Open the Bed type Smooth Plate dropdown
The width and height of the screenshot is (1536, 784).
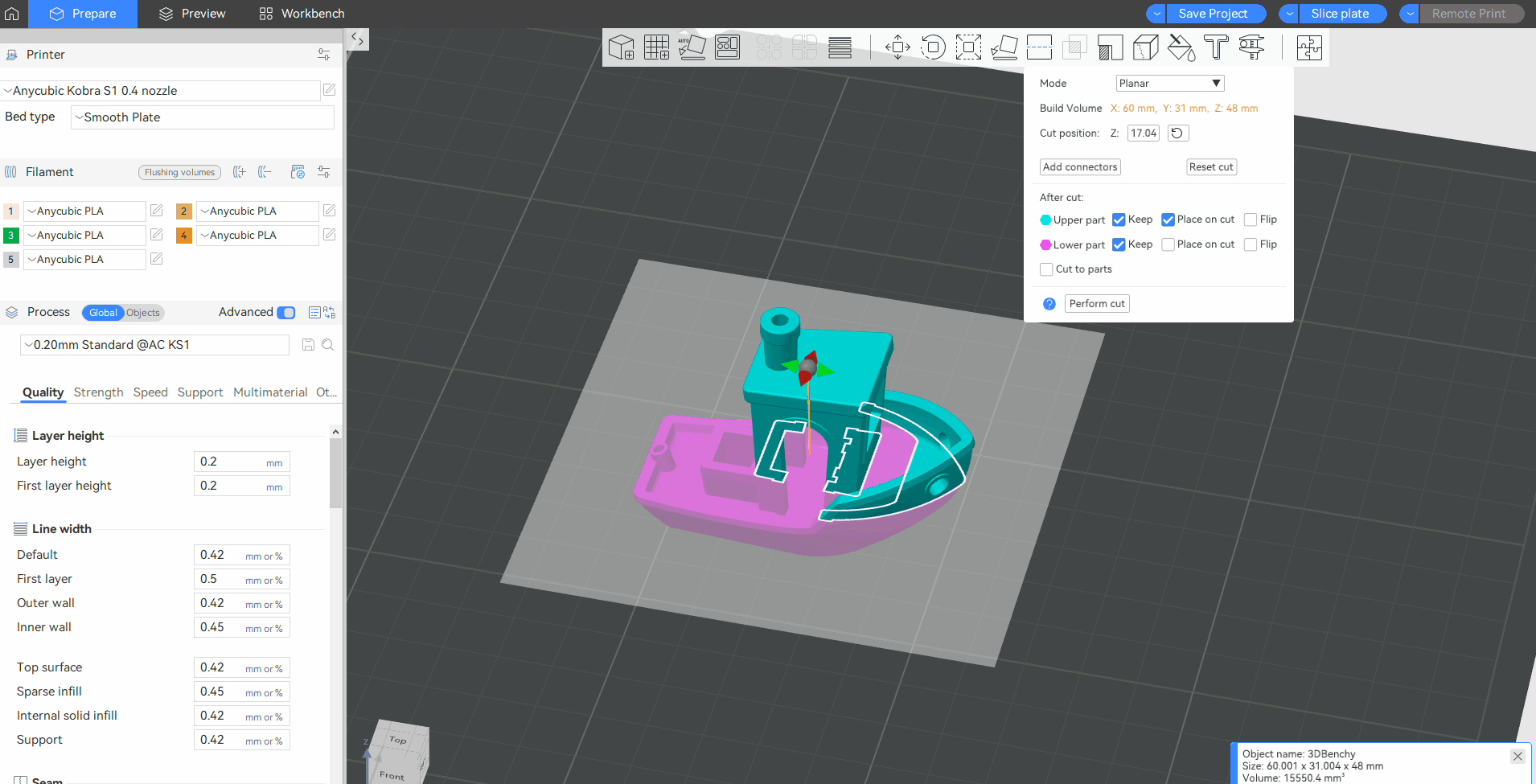coord(203,117)
